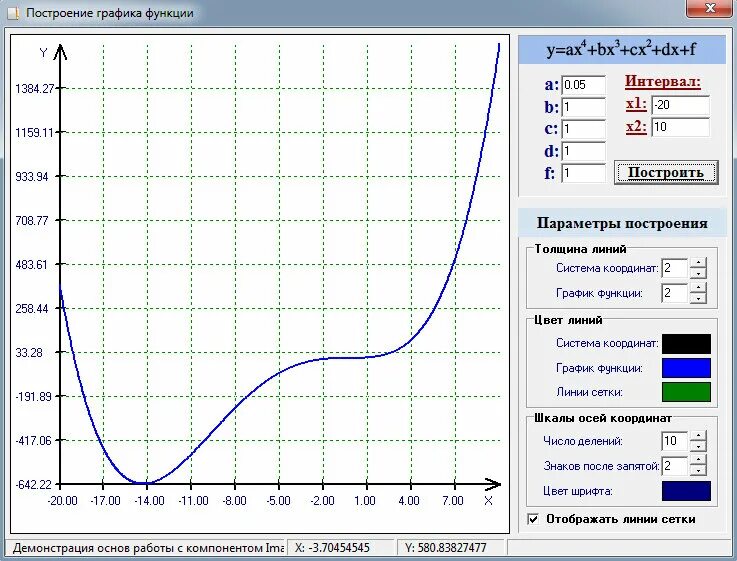
Task: Click the X axis value -2.00
Action: pos(322,501)
